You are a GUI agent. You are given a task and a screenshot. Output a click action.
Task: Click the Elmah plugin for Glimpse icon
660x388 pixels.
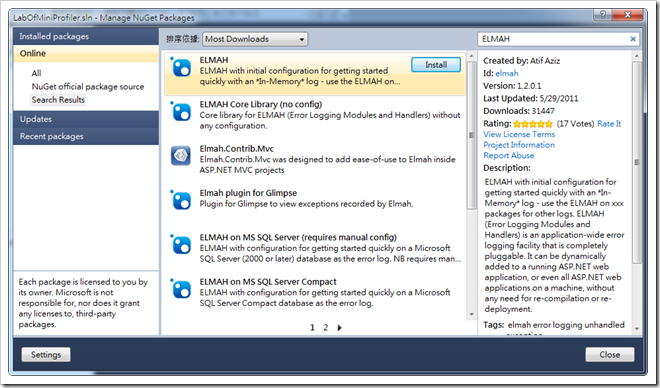(x=181, y=200)
